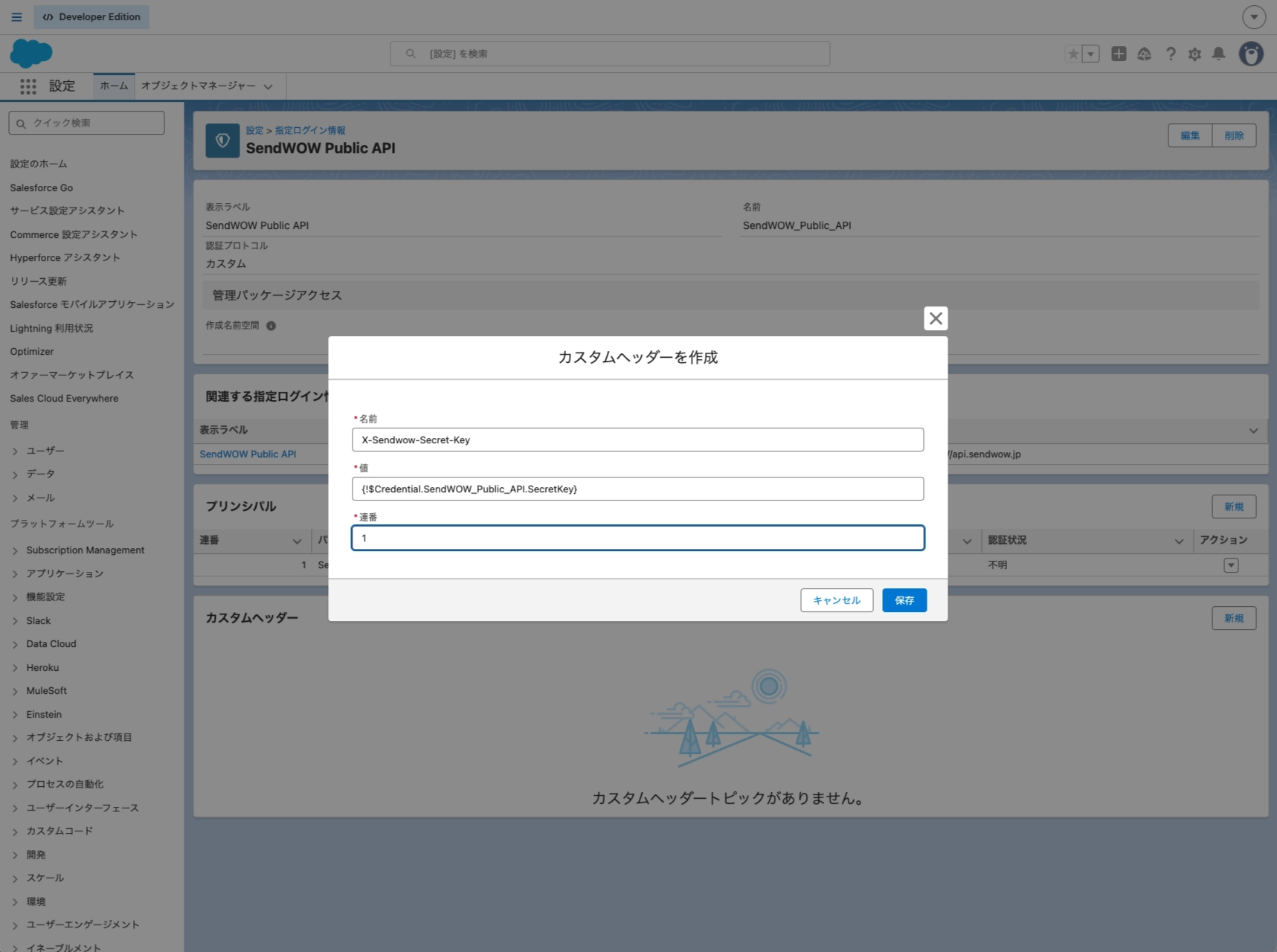
Task: Click the 名前 field containing X-Sendwow-Secret-Key
Action: [638, 440]
